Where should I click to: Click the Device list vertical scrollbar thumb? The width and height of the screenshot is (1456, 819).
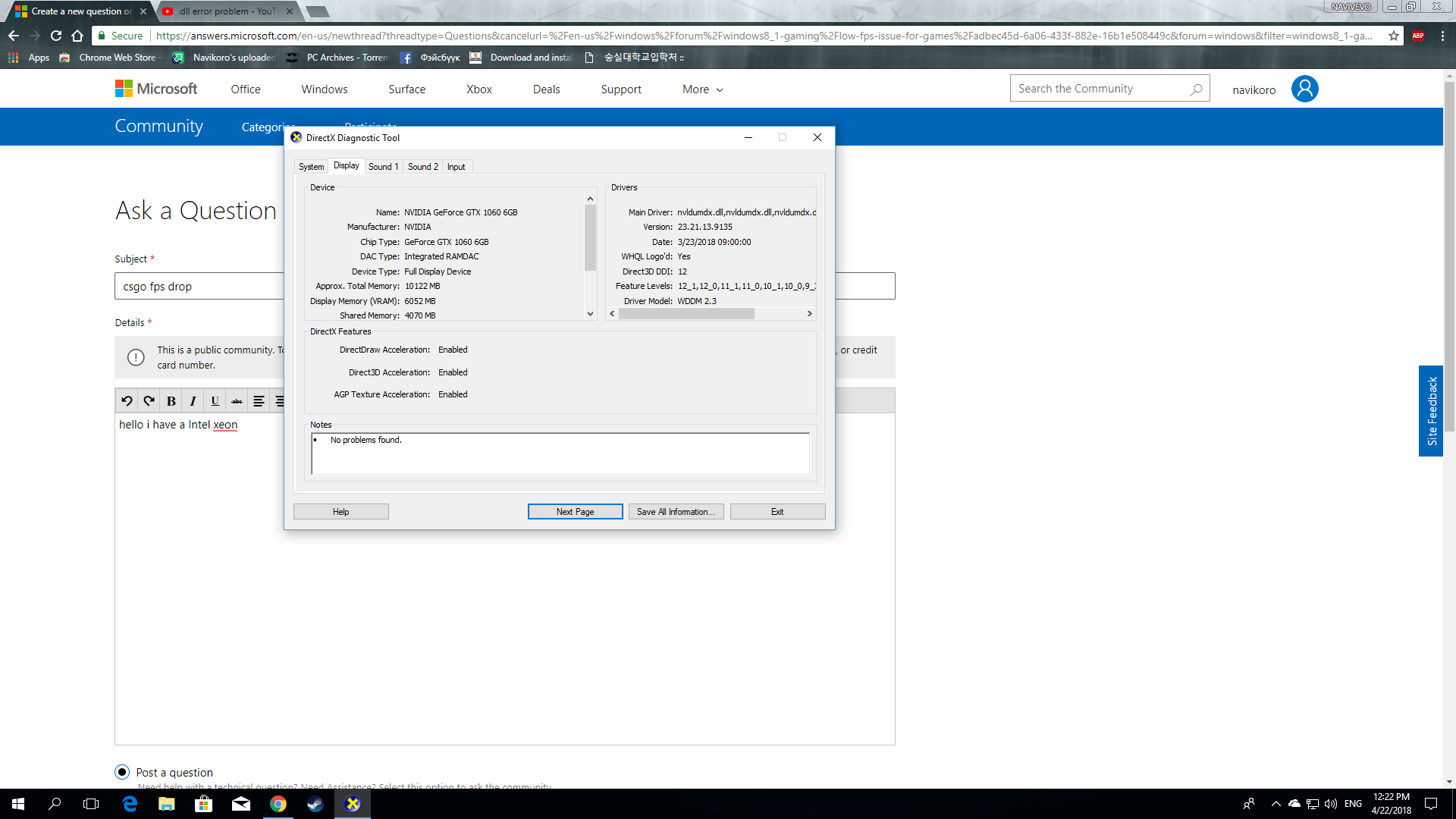[590, 237]
